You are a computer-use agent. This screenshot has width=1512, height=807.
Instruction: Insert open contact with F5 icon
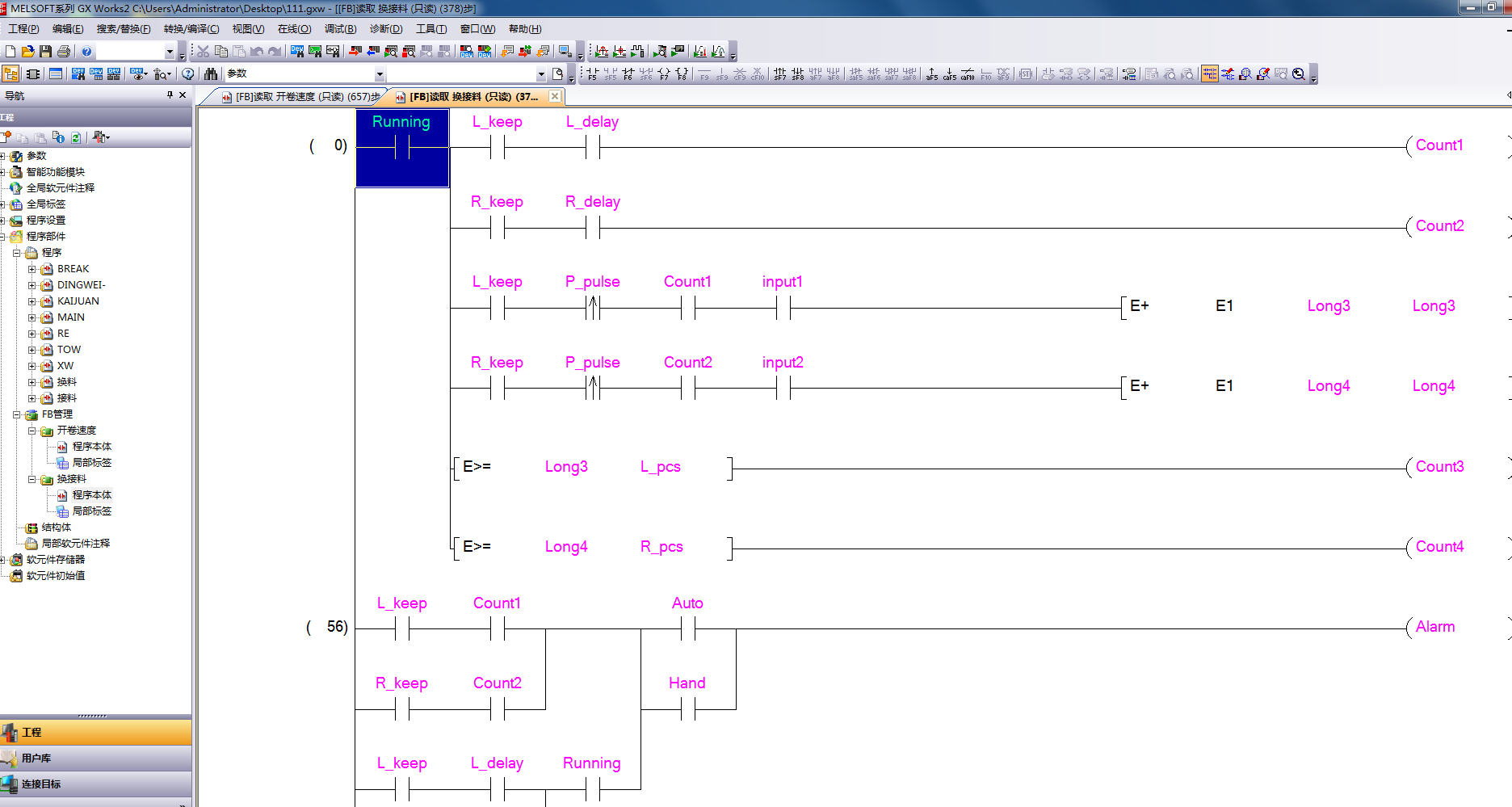pos(593,74)
